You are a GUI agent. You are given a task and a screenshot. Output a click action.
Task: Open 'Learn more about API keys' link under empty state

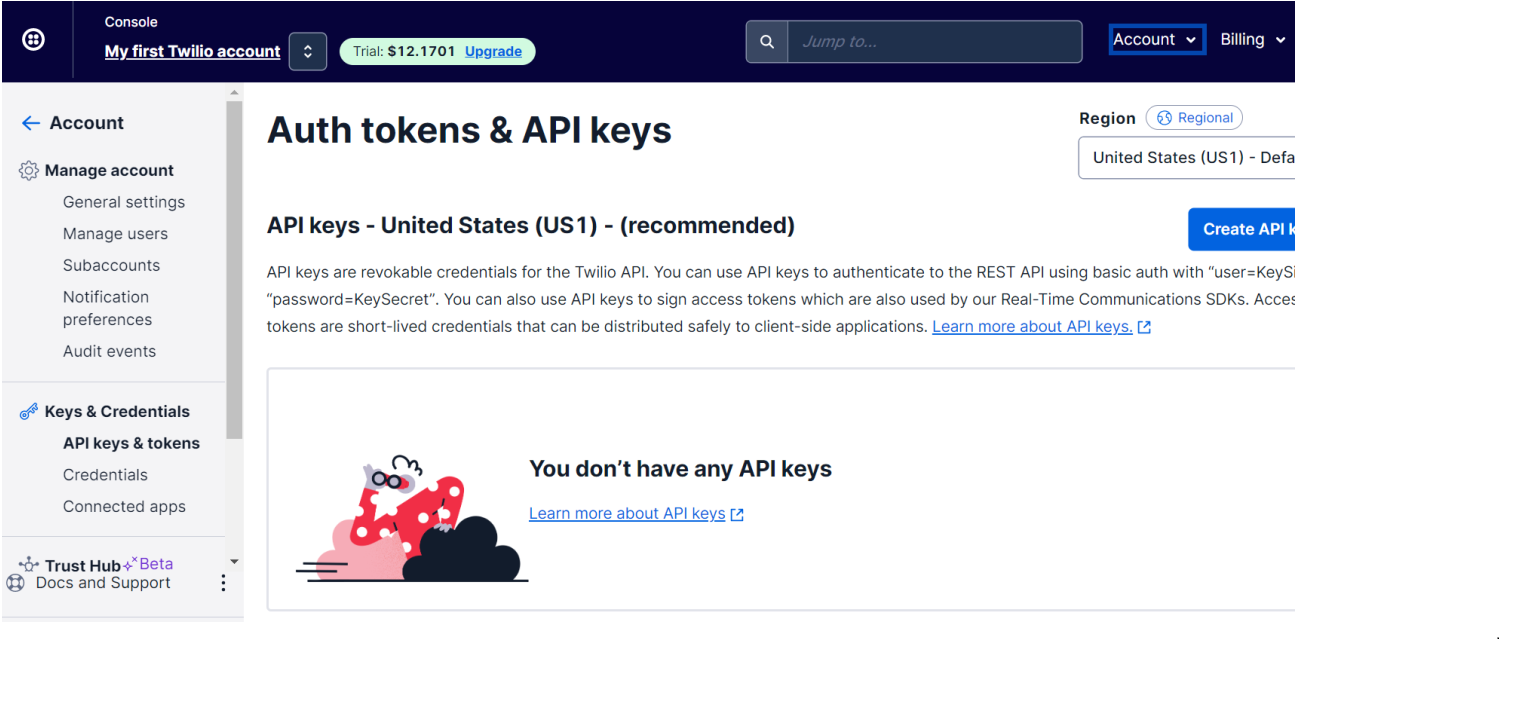click(x=627, y=514)
